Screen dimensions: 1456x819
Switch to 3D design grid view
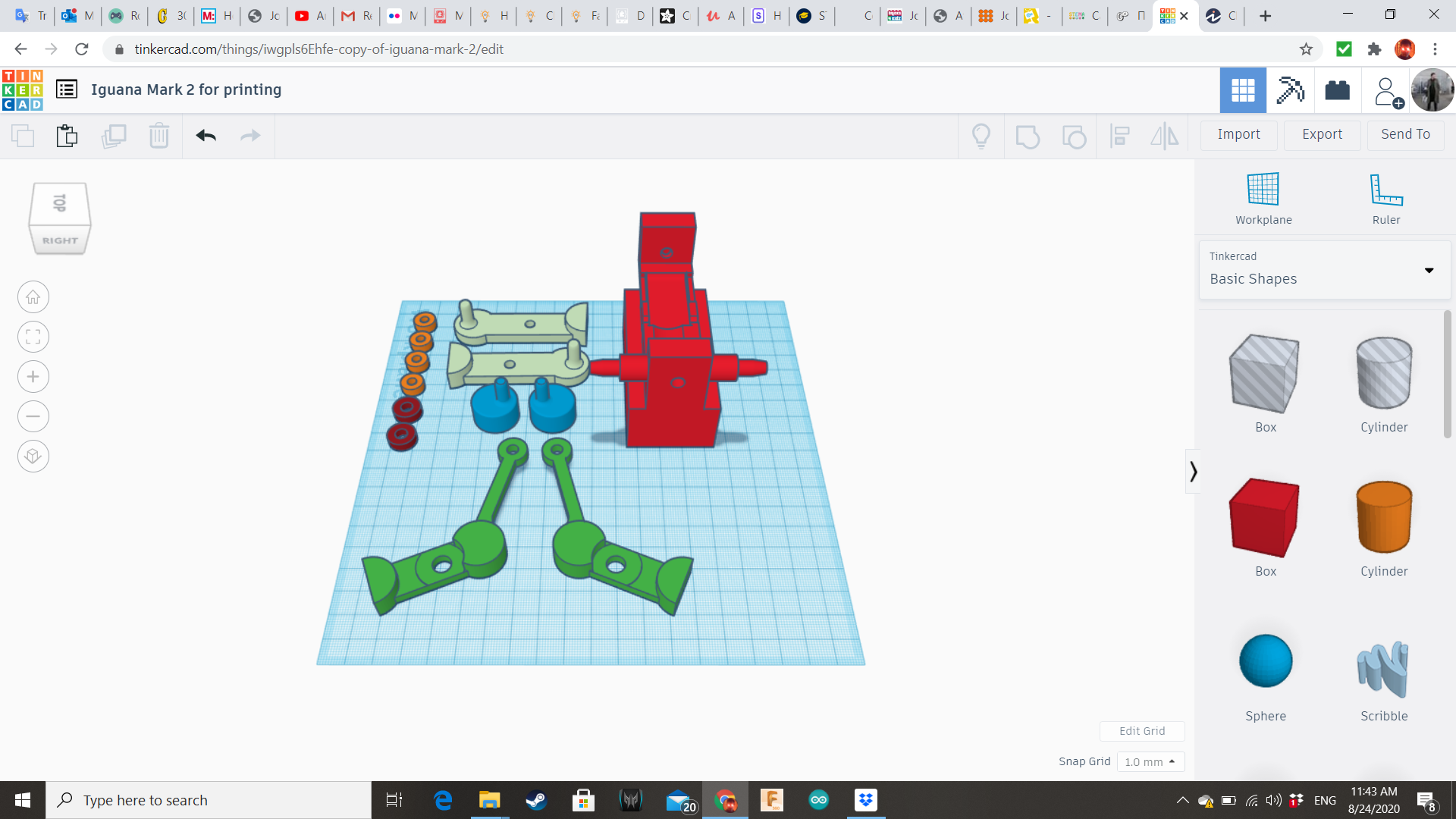point(1243,90)
